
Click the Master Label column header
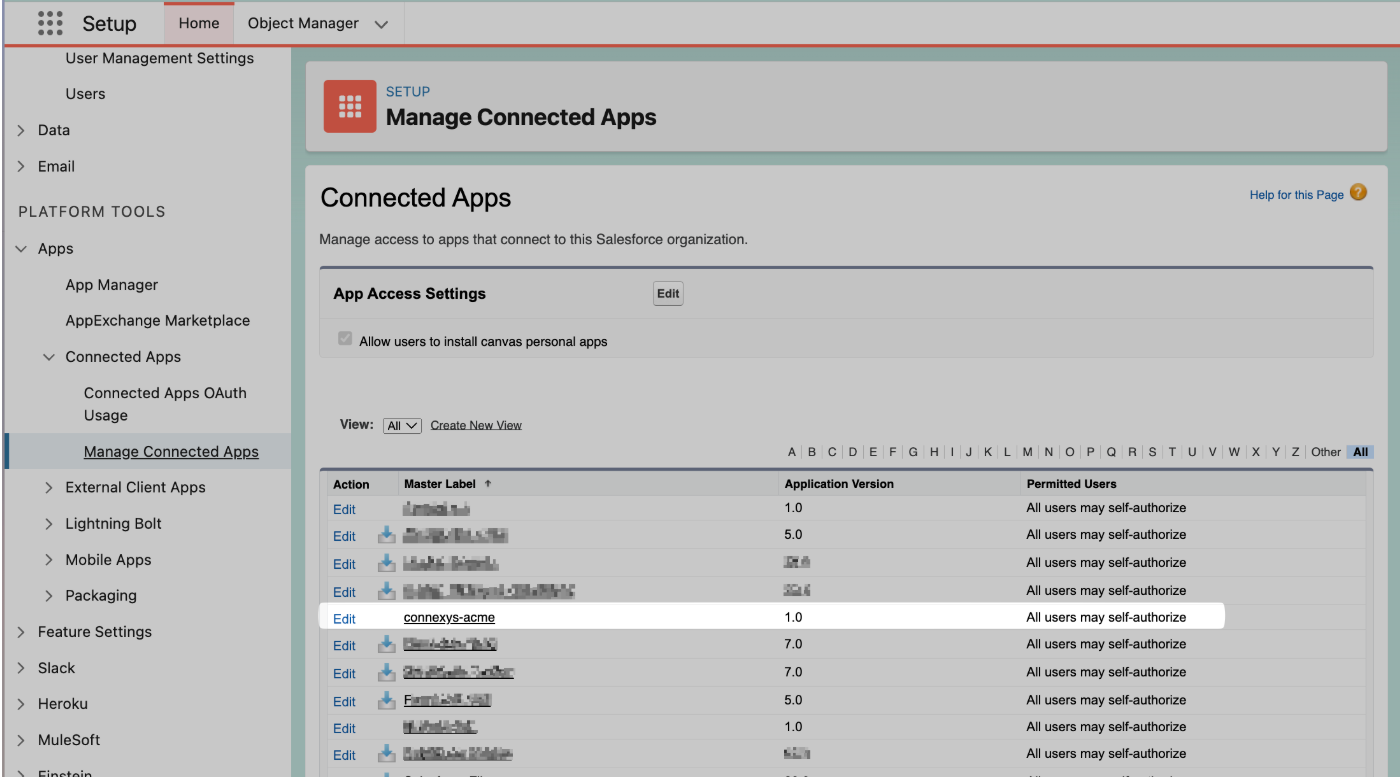[440, 484]
